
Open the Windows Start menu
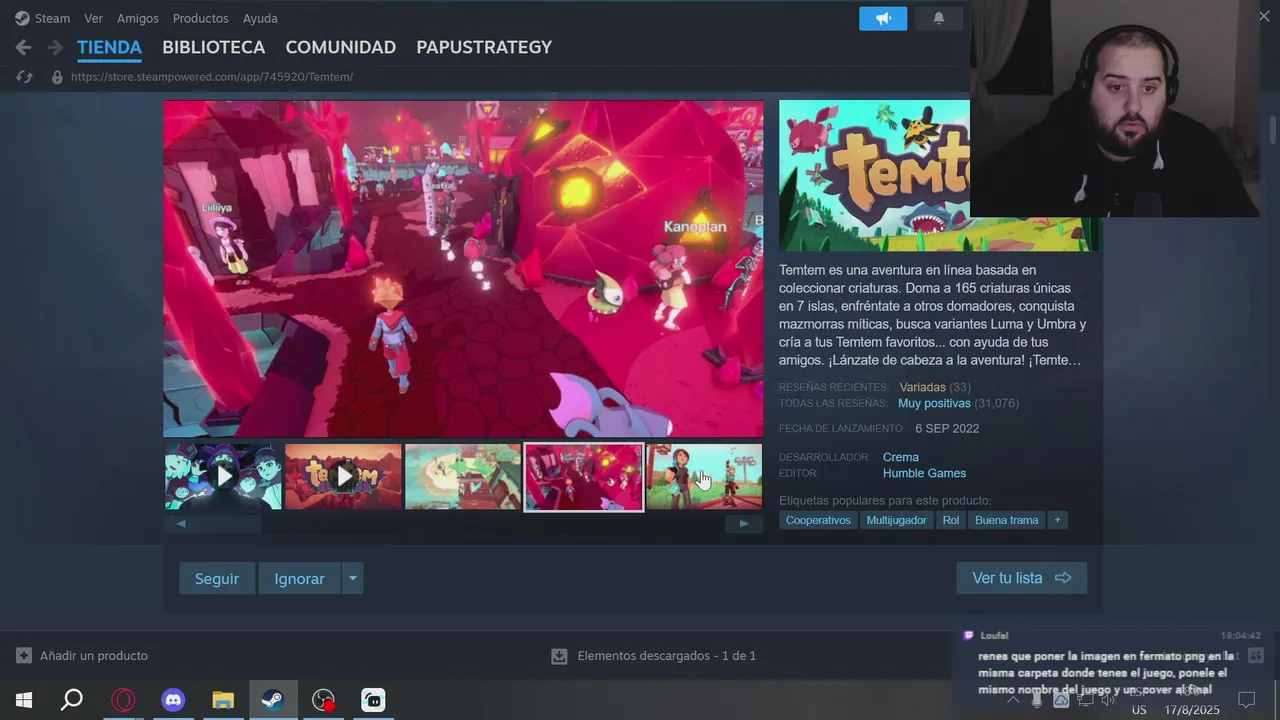[24, 700]
